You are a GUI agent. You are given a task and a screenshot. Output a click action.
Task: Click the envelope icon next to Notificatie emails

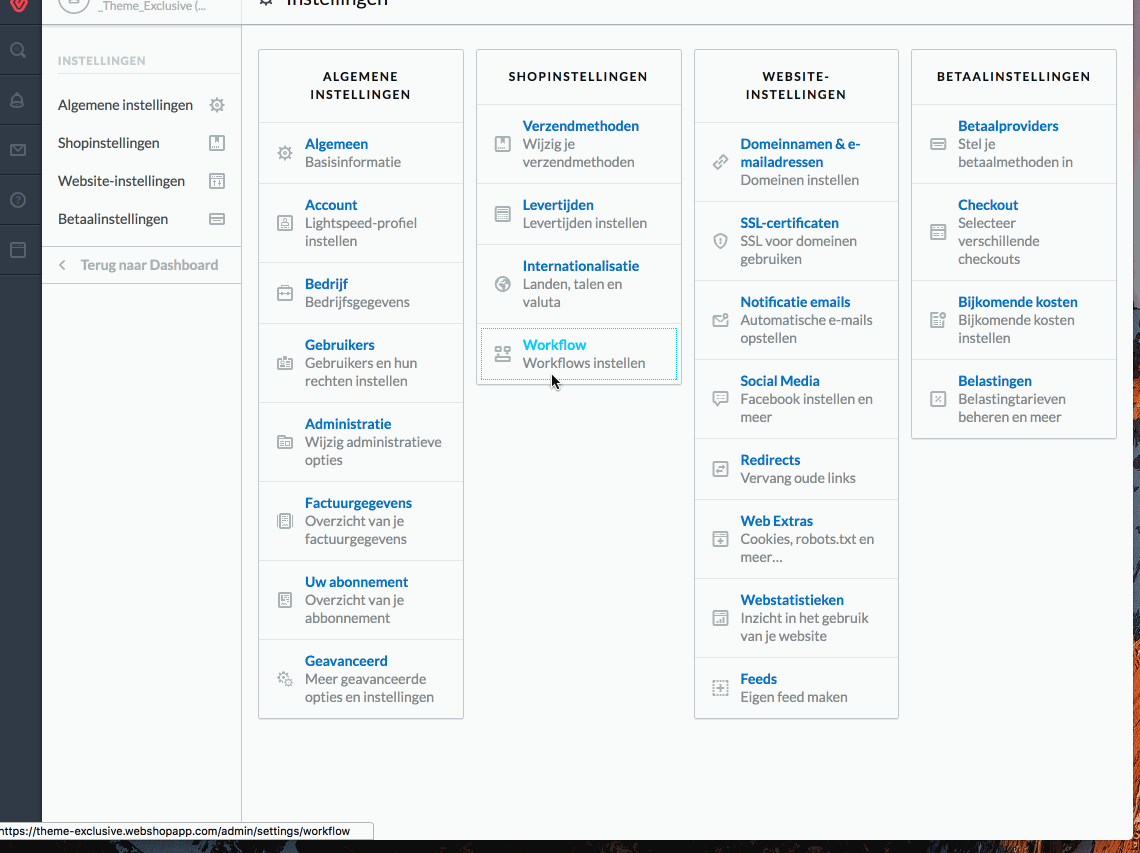tap(720, 320)
